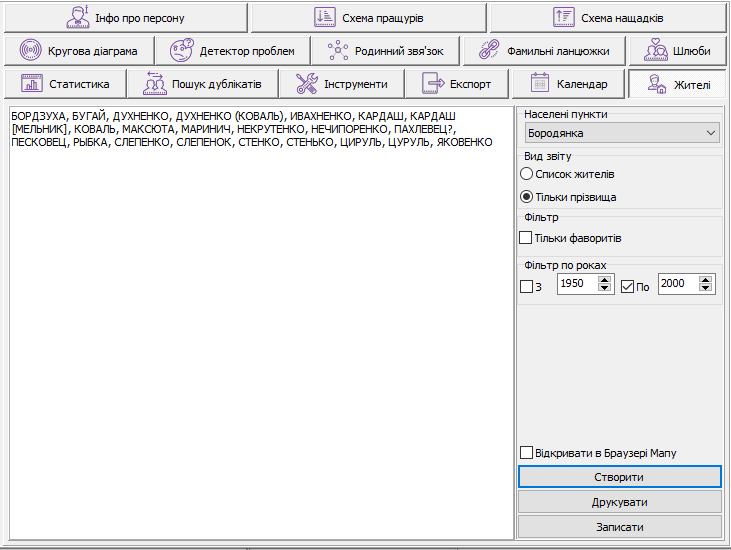Viewport: 731px width, 550px height.
Task: Switch to the Статистика tab
Action: [x=67, y=83]
